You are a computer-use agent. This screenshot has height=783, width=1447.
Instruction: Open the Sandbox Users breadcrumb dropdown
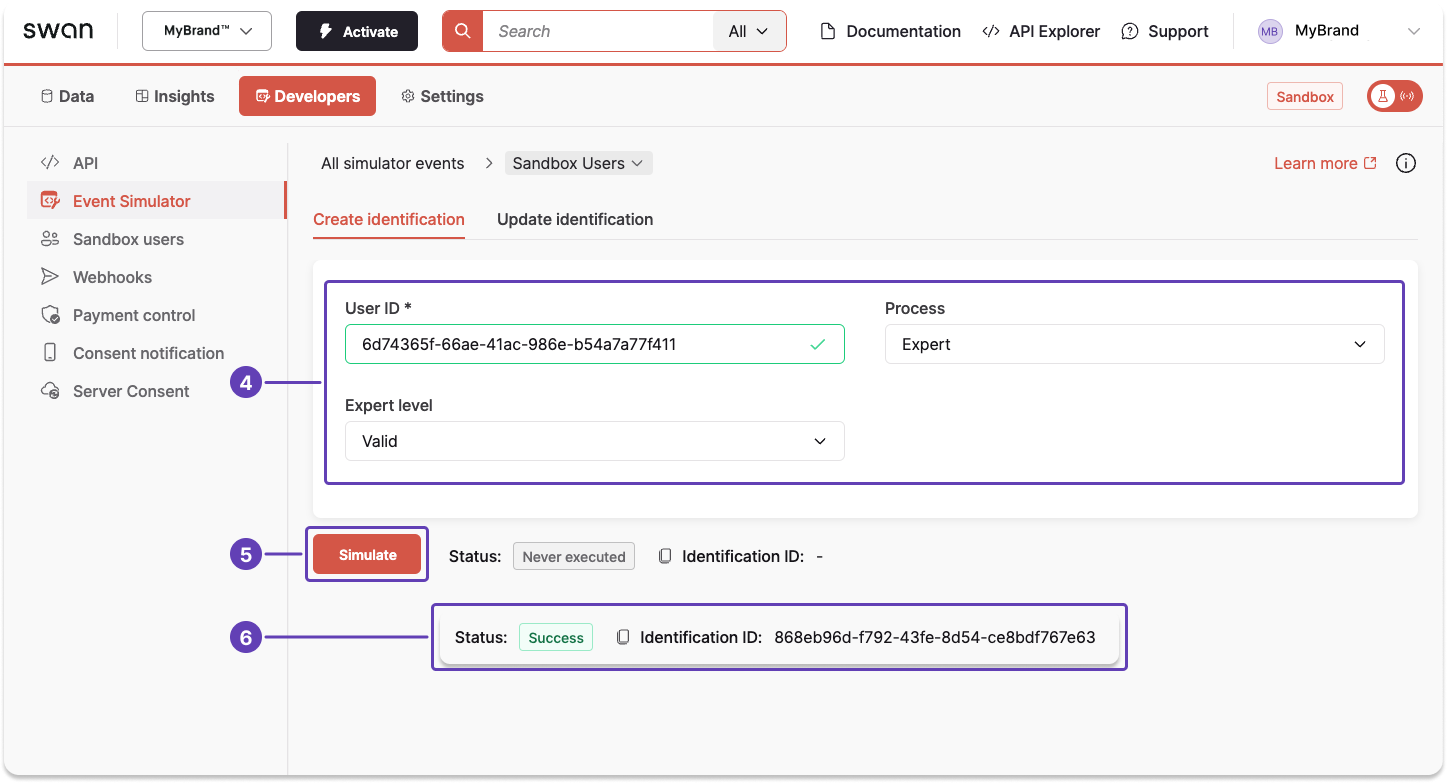click(578, 162)
